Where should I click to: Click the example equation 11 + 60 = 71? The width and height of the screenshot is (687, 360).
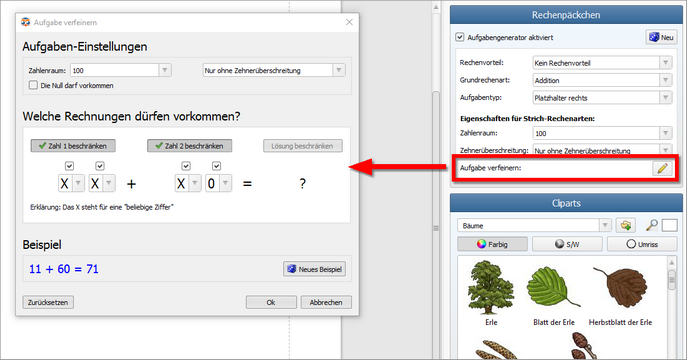[x=64, y=269]
